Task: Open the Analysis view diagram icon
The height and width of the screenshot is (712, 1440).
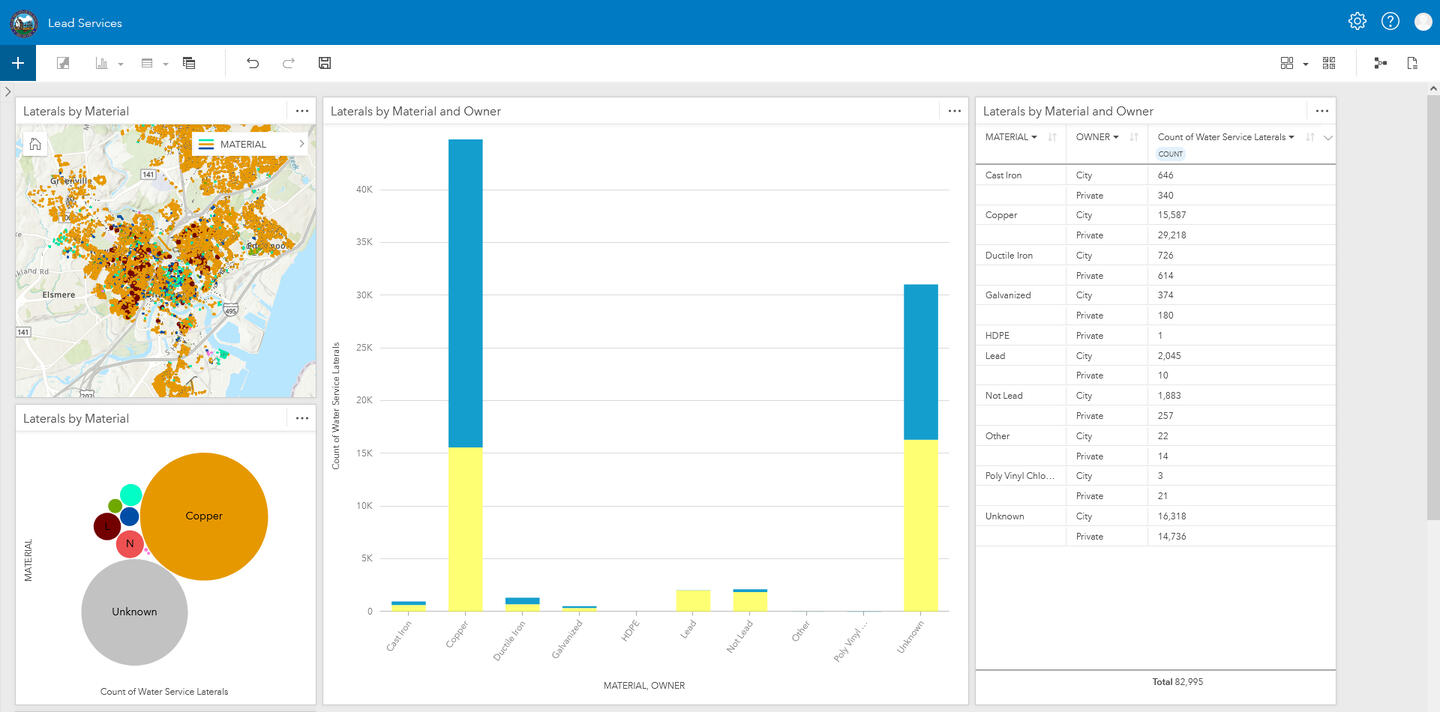Action: tap(1380, 63)
